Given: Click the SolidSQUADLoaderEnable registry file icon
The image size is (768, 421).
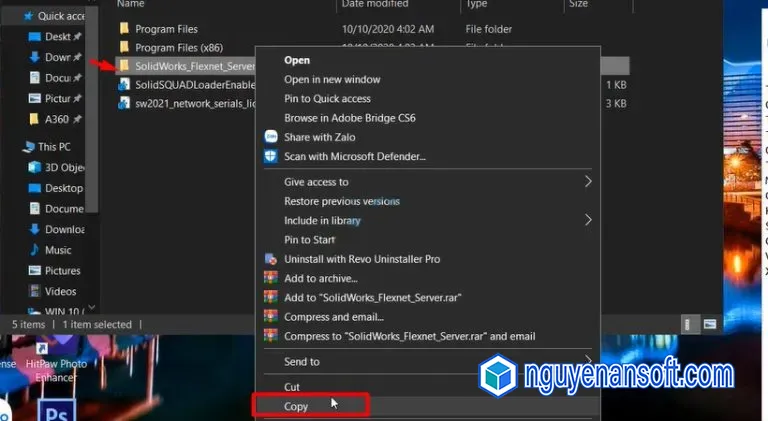Looking at the screenshot, I should point(124,85).
